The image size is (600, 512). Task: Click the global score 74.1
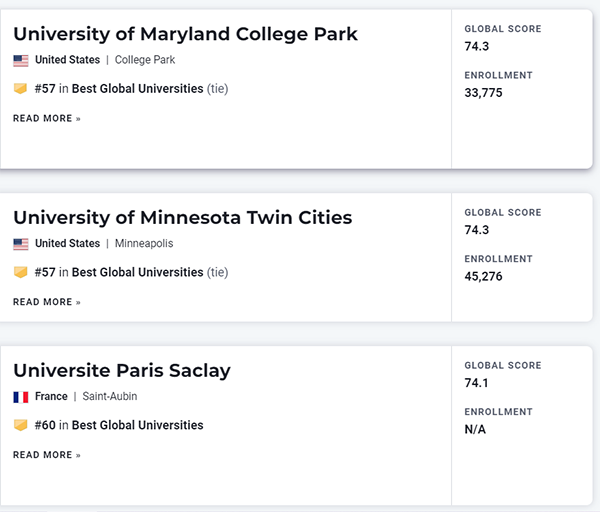(477, 383)
